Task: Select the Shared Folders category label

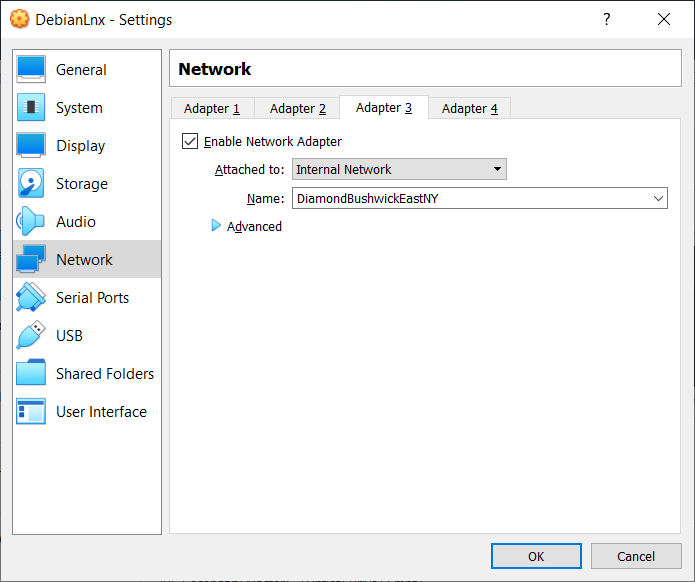Action: (105, 374)
